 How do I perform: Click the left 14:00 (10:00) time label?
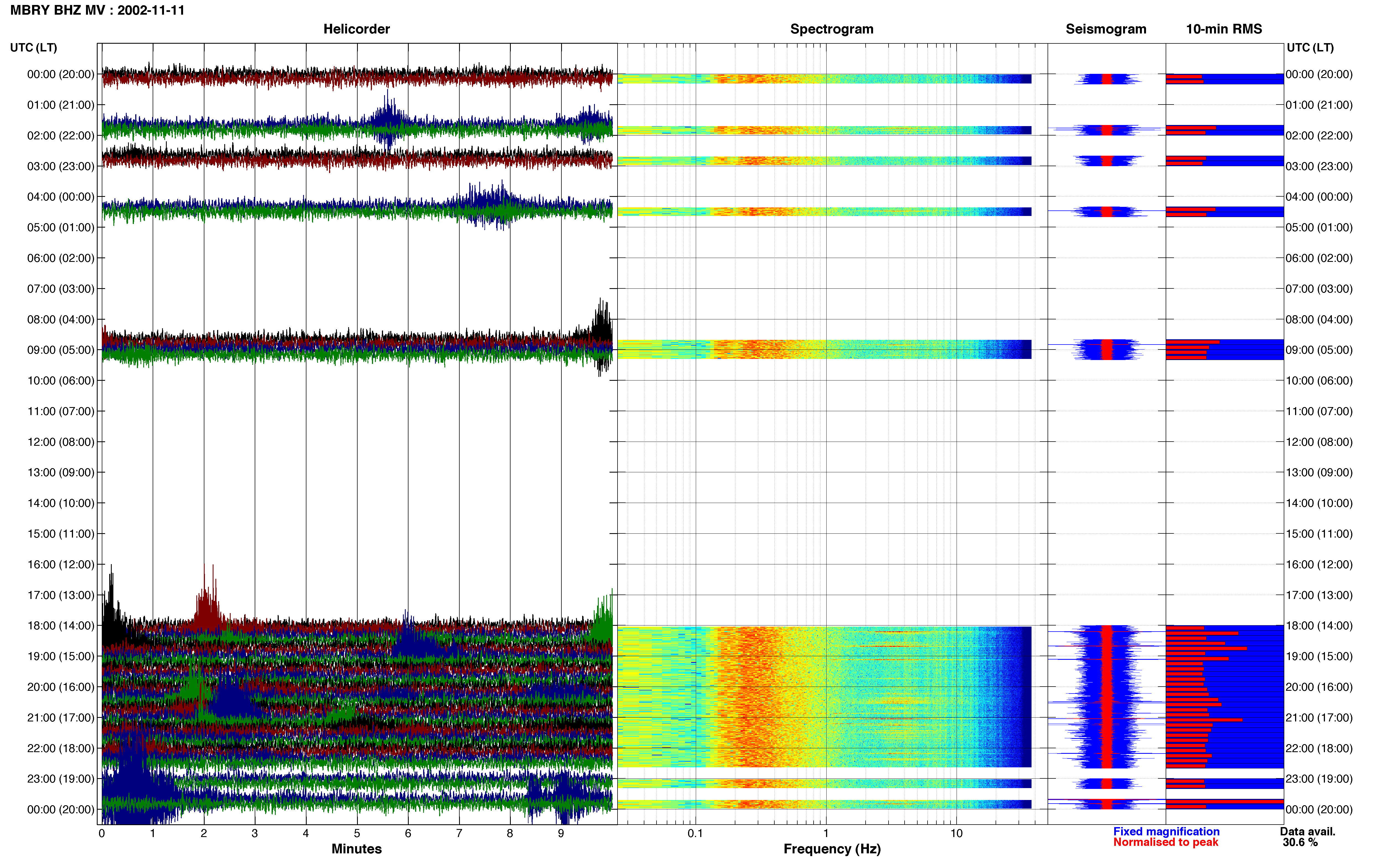pos(60,503)
